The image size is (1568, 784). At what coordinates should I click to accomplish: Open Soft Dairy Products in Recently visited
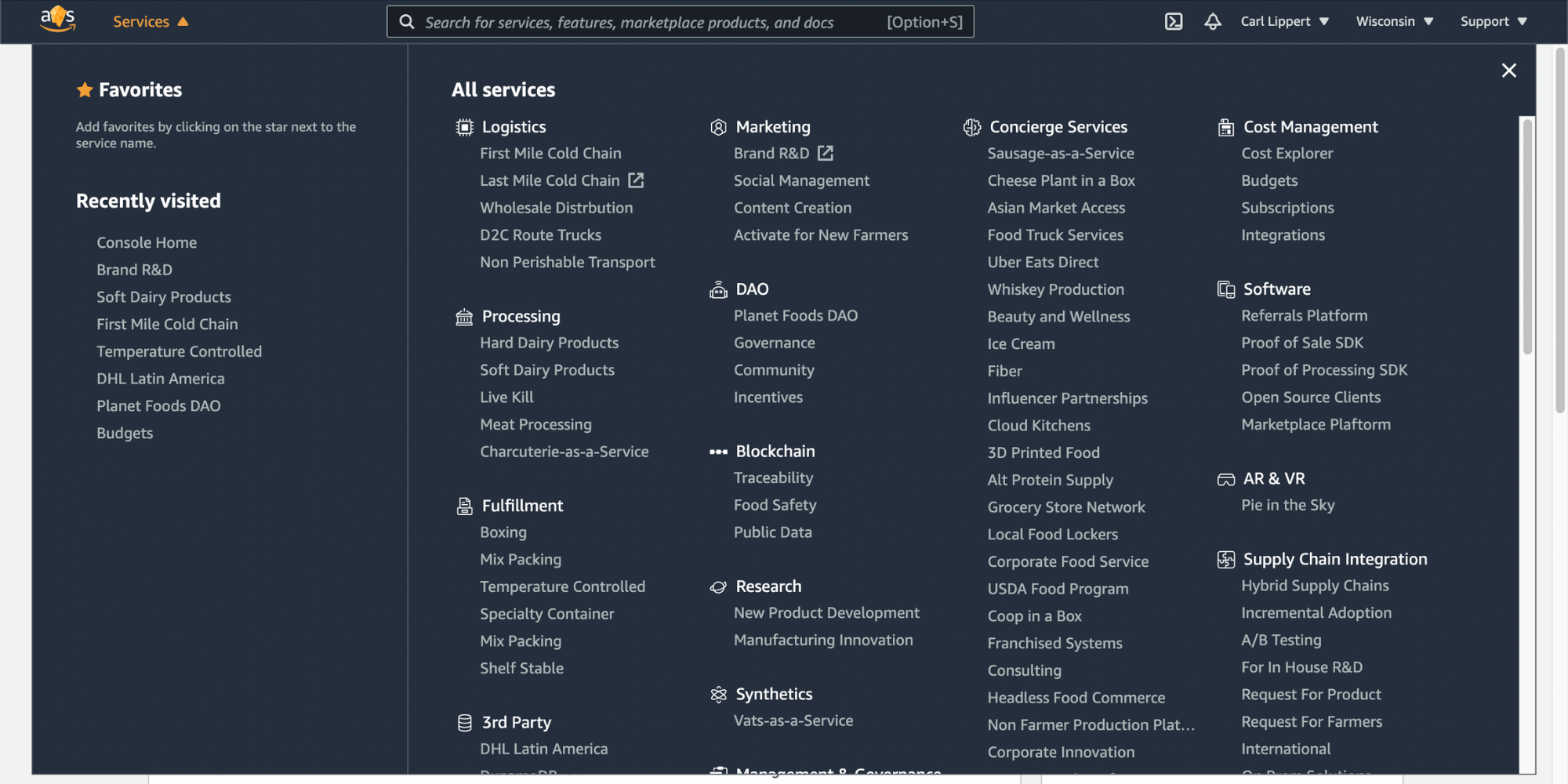pyautogui.click(x=164, y=297)
